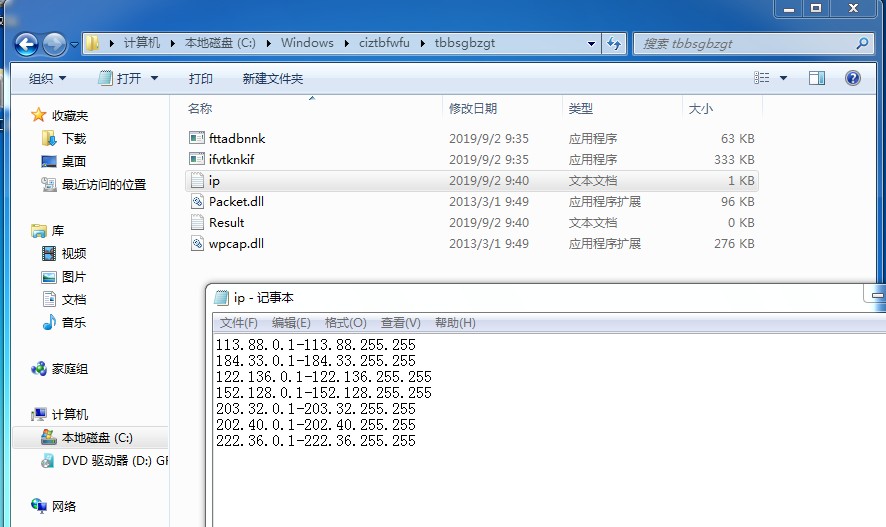Select the wpcap.dll file icon
This screenshot has width=886, height=527.
coord(197,243)
